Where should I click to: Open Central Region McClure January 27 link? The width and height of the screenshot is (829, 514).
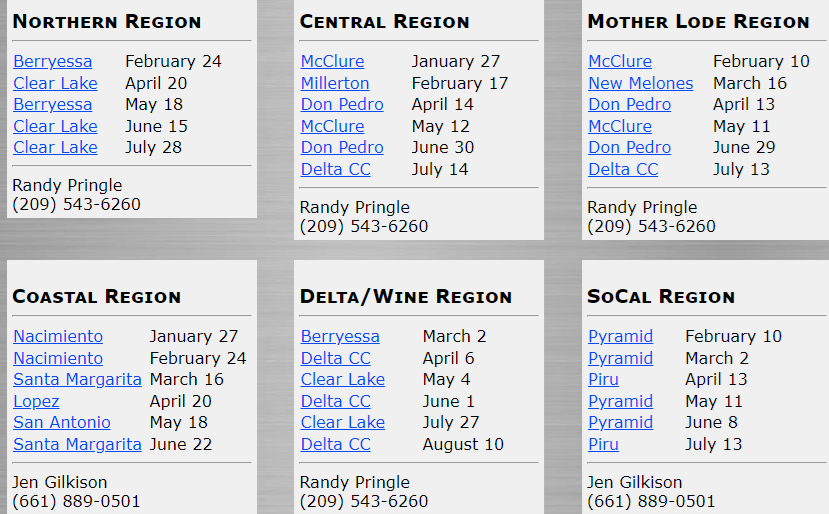coord(332,61)
